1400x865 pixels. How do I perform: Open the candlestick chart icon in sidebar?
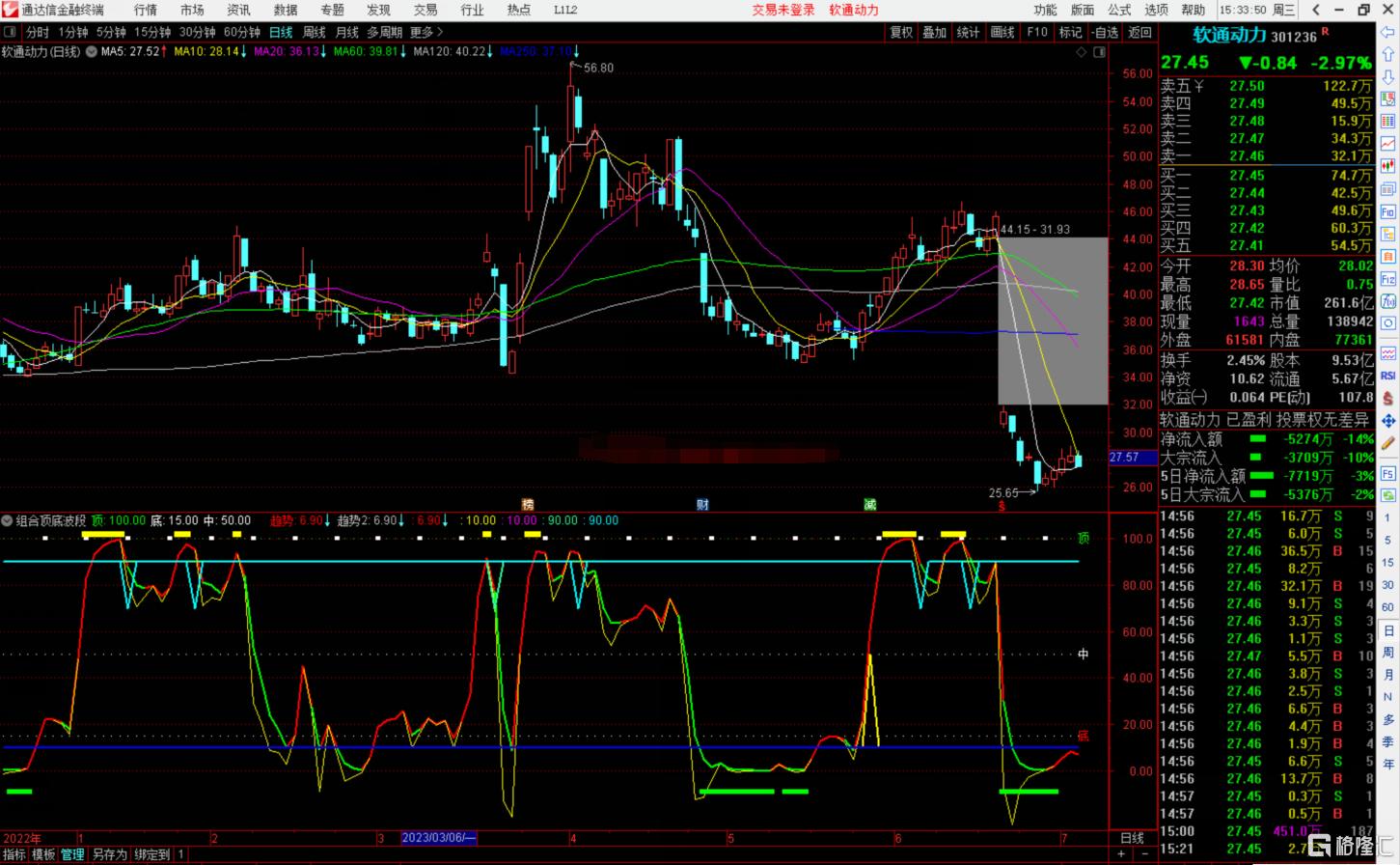pyautogui.click(x=1388, y=165)
